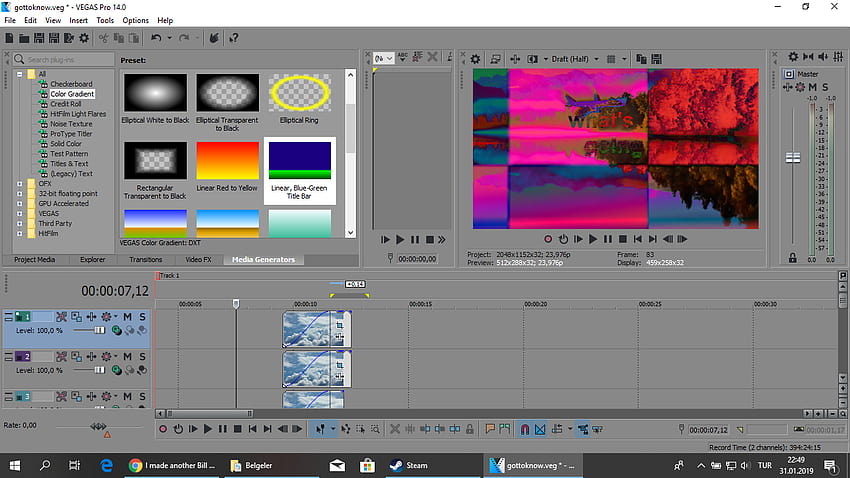Toggle Mute on track 2
Screen dimensions: 850x478
click(x=127, y=357)
